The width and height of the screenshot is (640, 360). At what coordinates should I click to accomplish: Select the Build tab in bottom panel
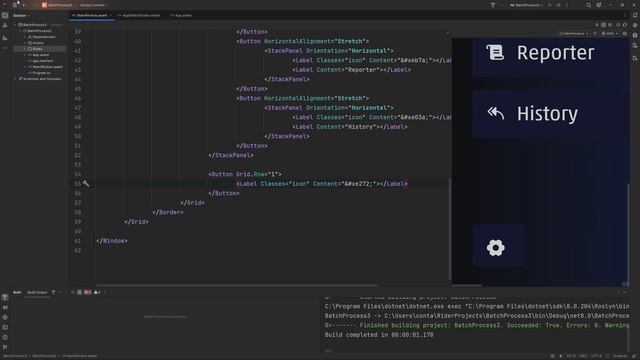coord(17,292)
